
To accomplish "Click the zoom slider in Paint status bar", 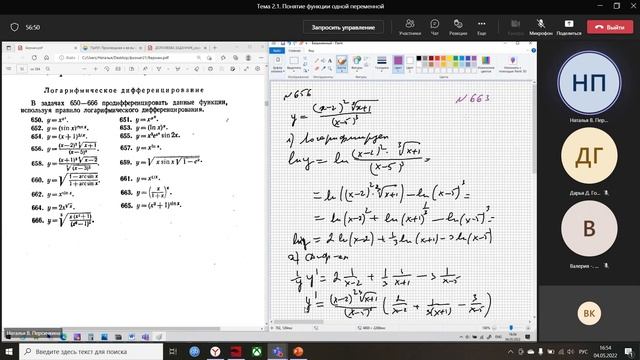I will pos(511,328).
